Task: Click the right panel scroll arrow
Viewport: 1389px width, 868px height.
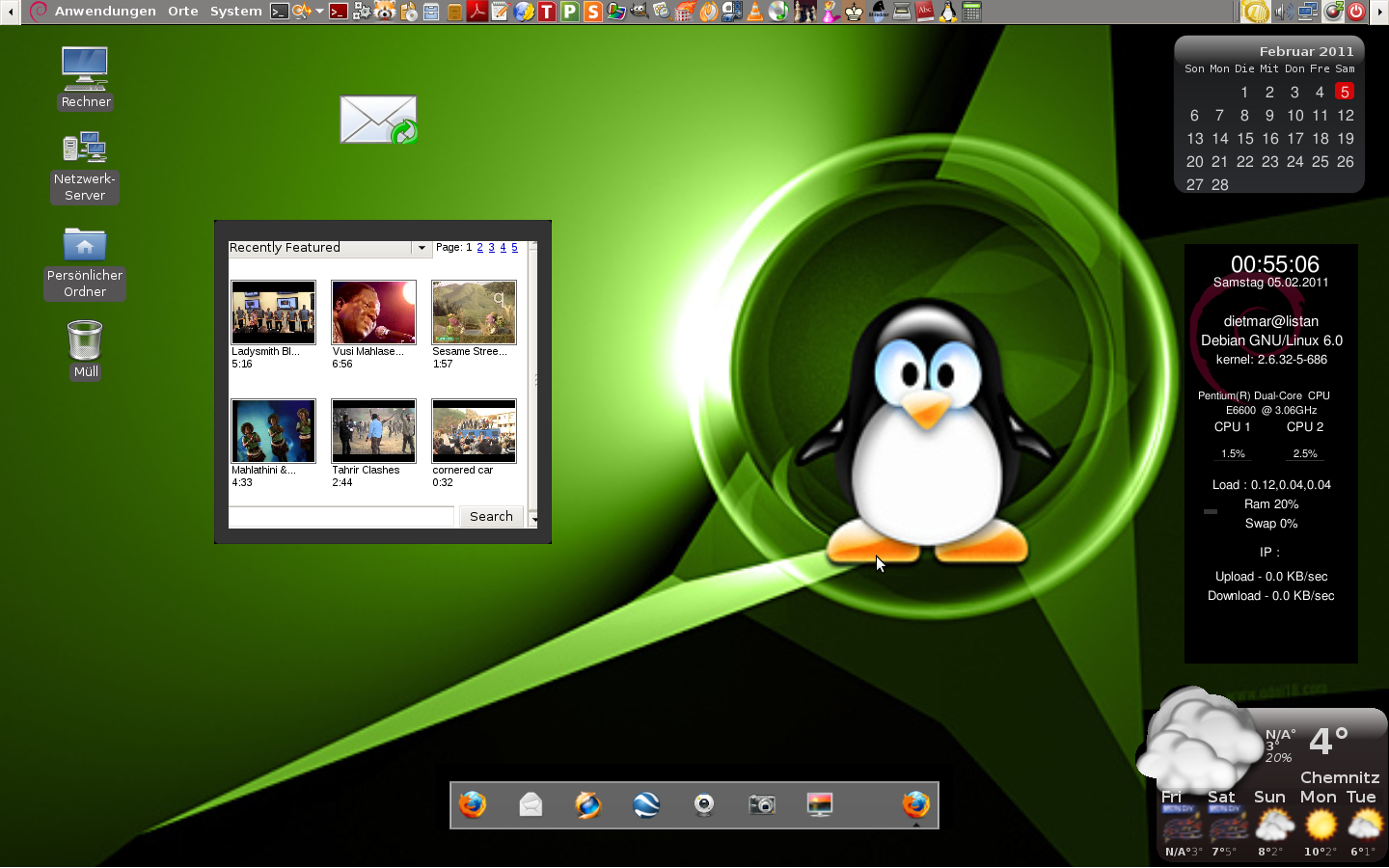Action: click(x=1379, y=12)
